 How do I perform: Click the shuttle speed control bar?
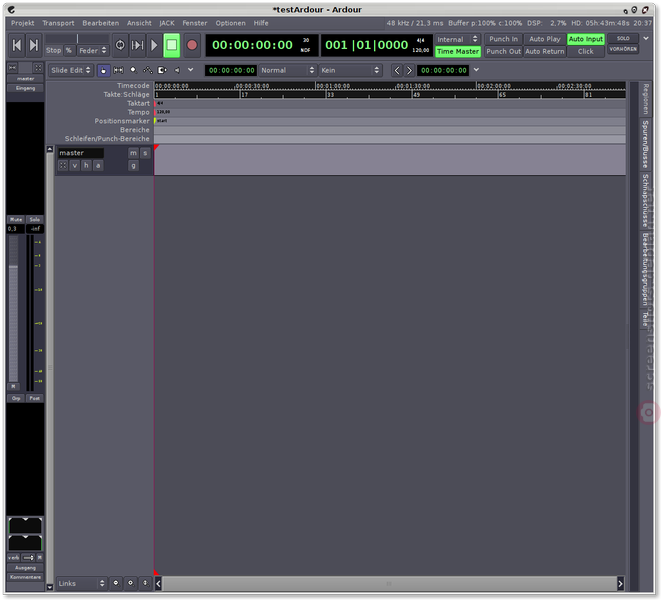point(77,39)
